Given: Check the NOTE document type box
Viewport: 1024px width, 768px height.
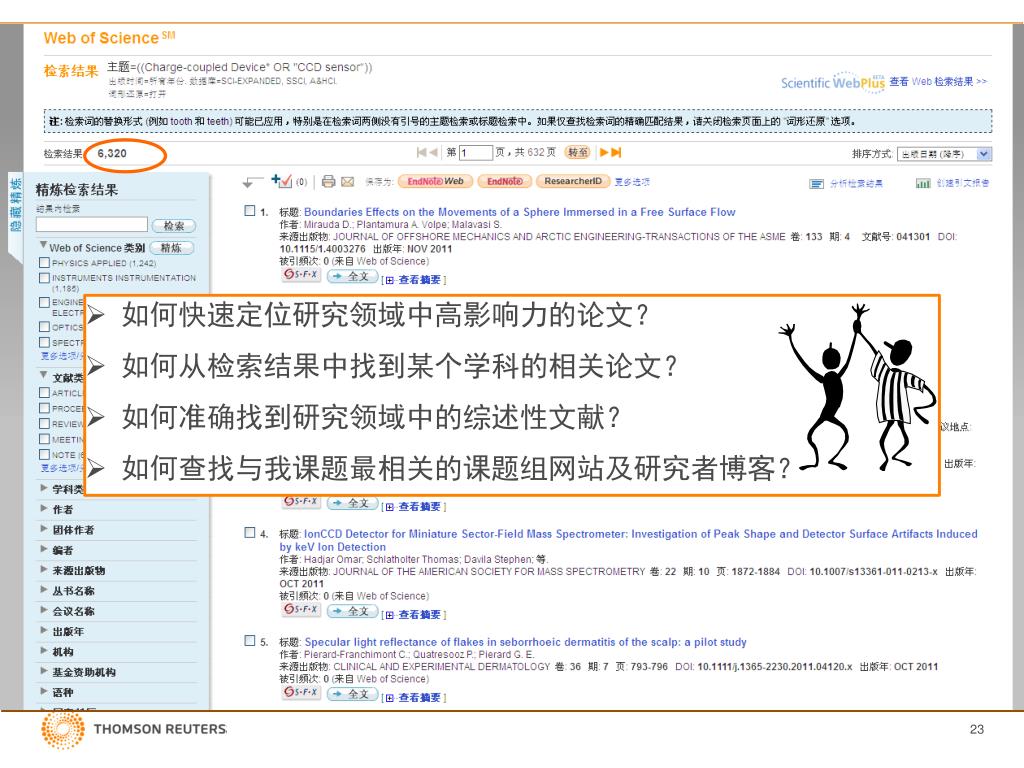Looking at the screenshot, I should (x=44, y=454).
